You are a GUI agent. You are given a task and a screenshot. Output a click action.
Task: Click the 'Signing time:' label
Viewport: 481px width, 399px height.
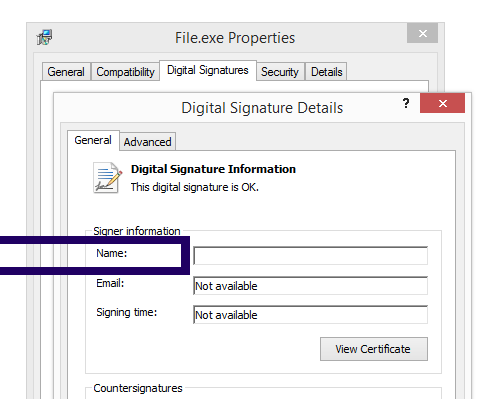(127, 312)
